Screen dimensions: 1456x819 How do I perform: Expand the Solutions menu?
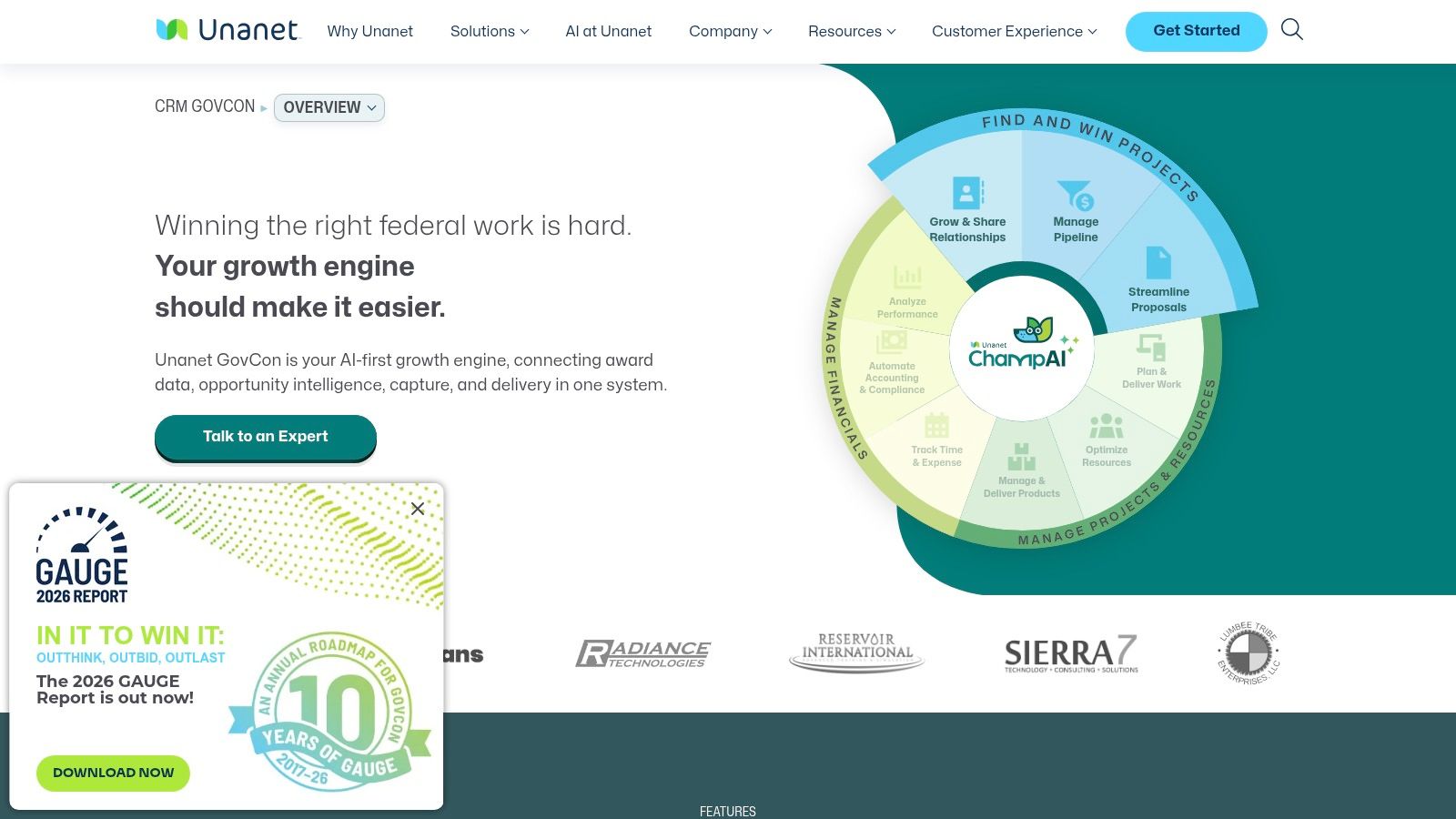[490, 31]
